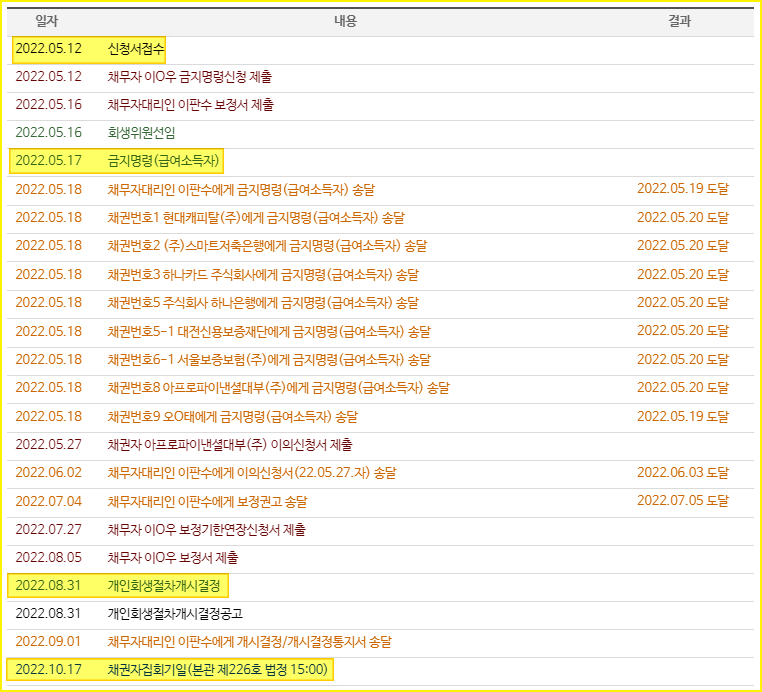Image resolution: width=762 pixels, height=692 pixels.
Task: Click date 2022.05.16 beside 회생위원선임
Action: [x=49, y=133]
